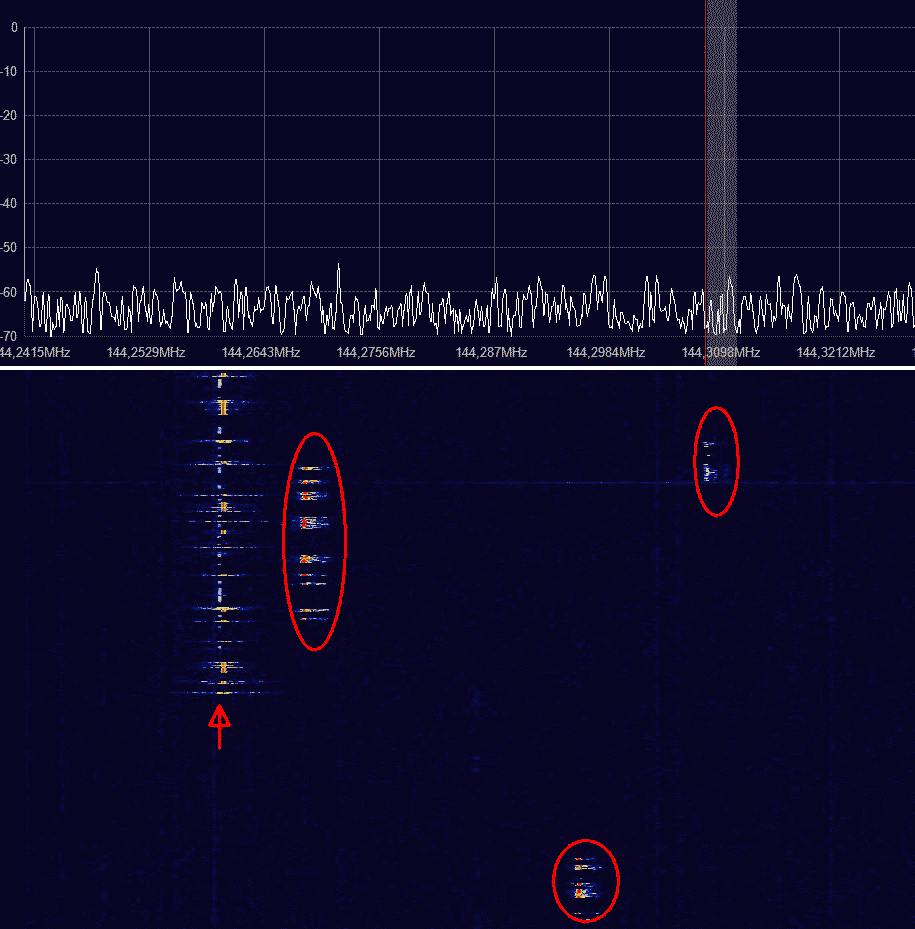The width and height of the screenshot is (915, 929).
Task: Tune to the long vertical signal trace in waterfall
Action: click(x=222, y=533)
